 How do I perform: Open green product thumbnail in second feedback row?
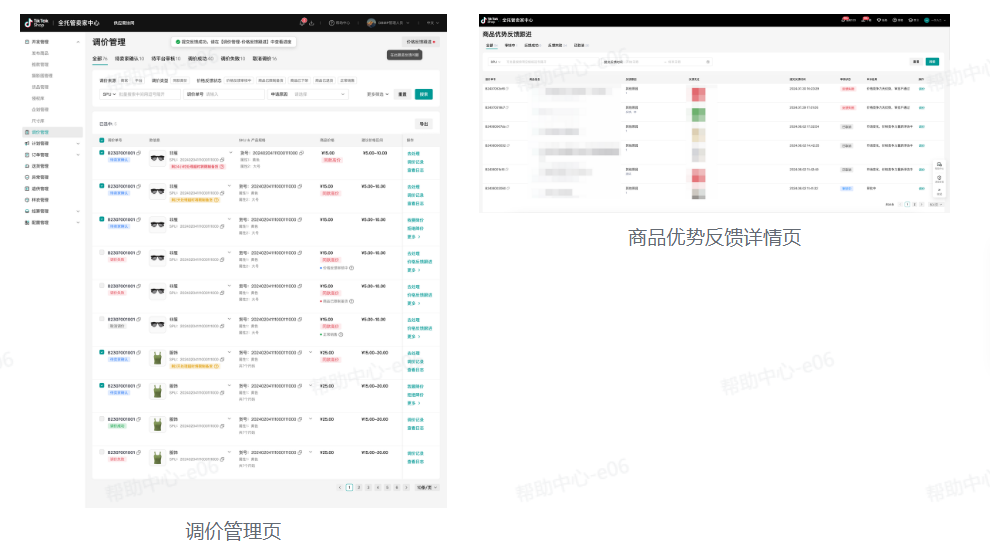pyautogui.click(x=698, y=115)
